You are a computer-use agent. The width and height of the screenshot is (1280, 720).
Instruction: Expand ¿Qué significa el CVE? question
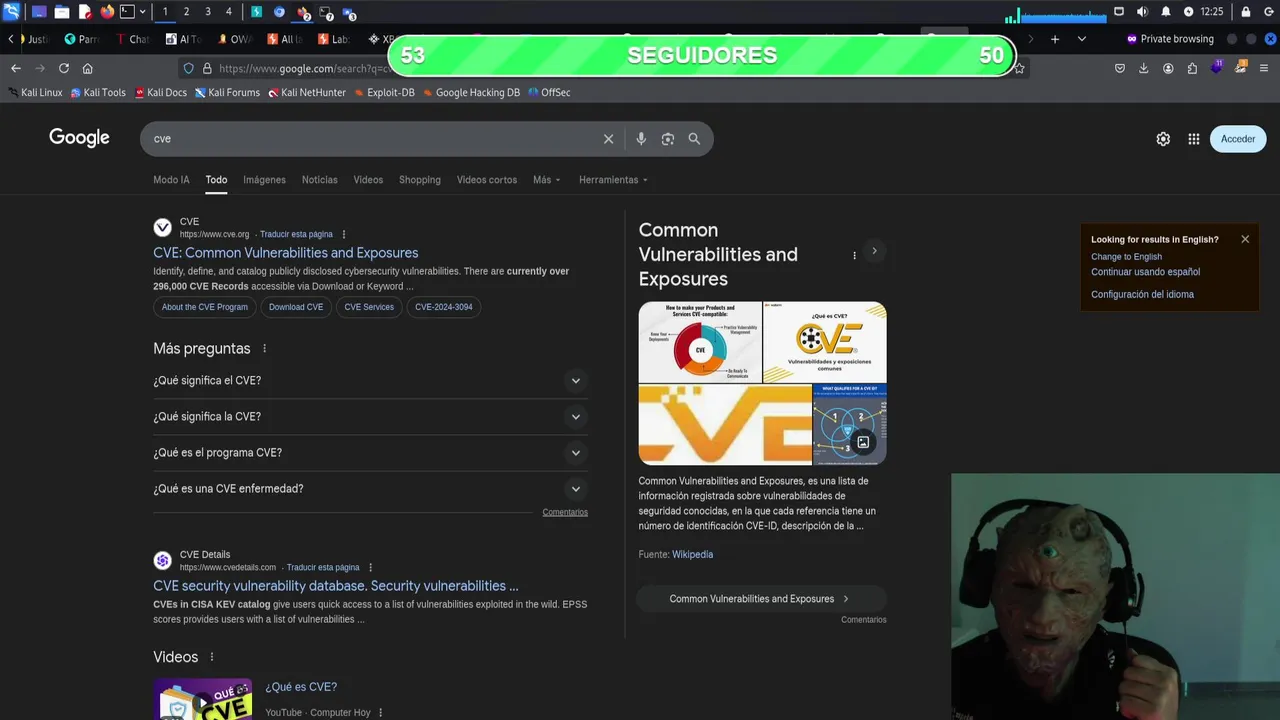pyautogui.click(x=370, y=381)
